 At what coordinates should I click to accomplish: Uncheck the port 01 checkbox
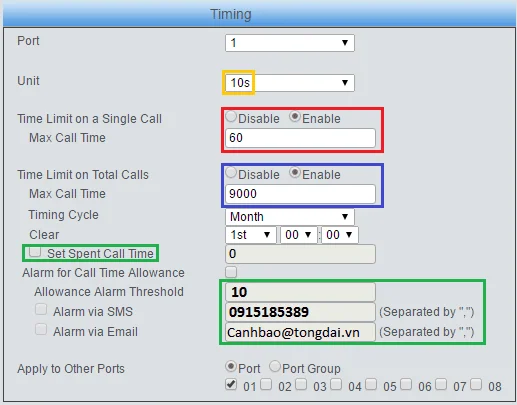pos(231,384)
